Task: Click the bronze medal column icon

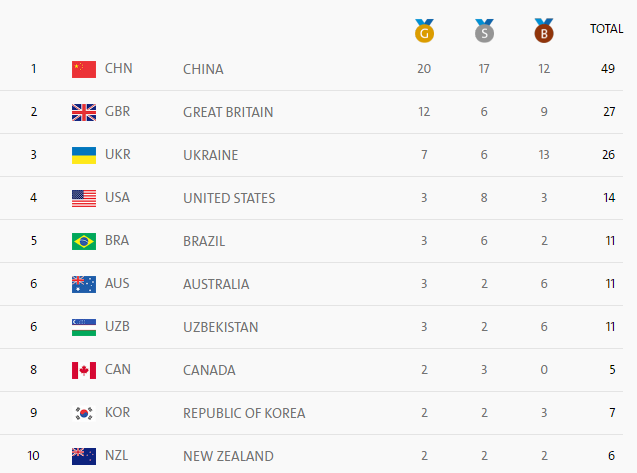Action: [544, 31]
